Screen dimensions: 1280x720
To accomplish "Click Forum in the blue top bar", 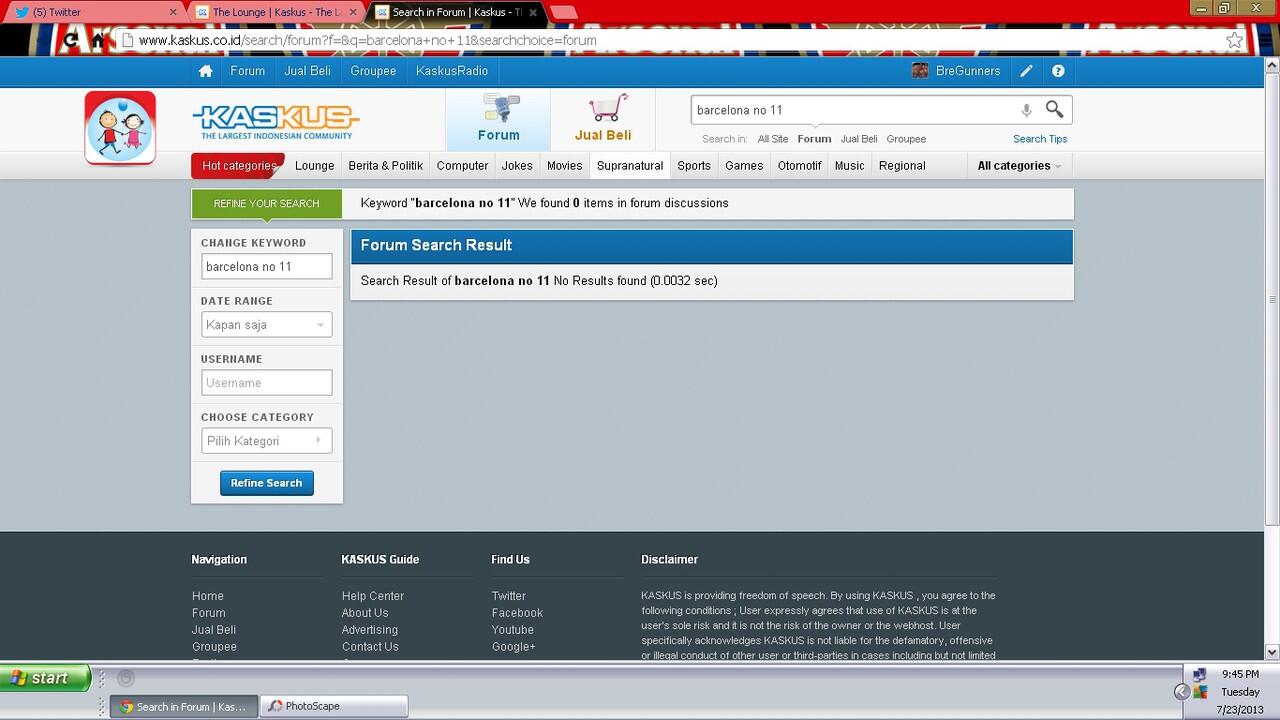I will [247, 71].
